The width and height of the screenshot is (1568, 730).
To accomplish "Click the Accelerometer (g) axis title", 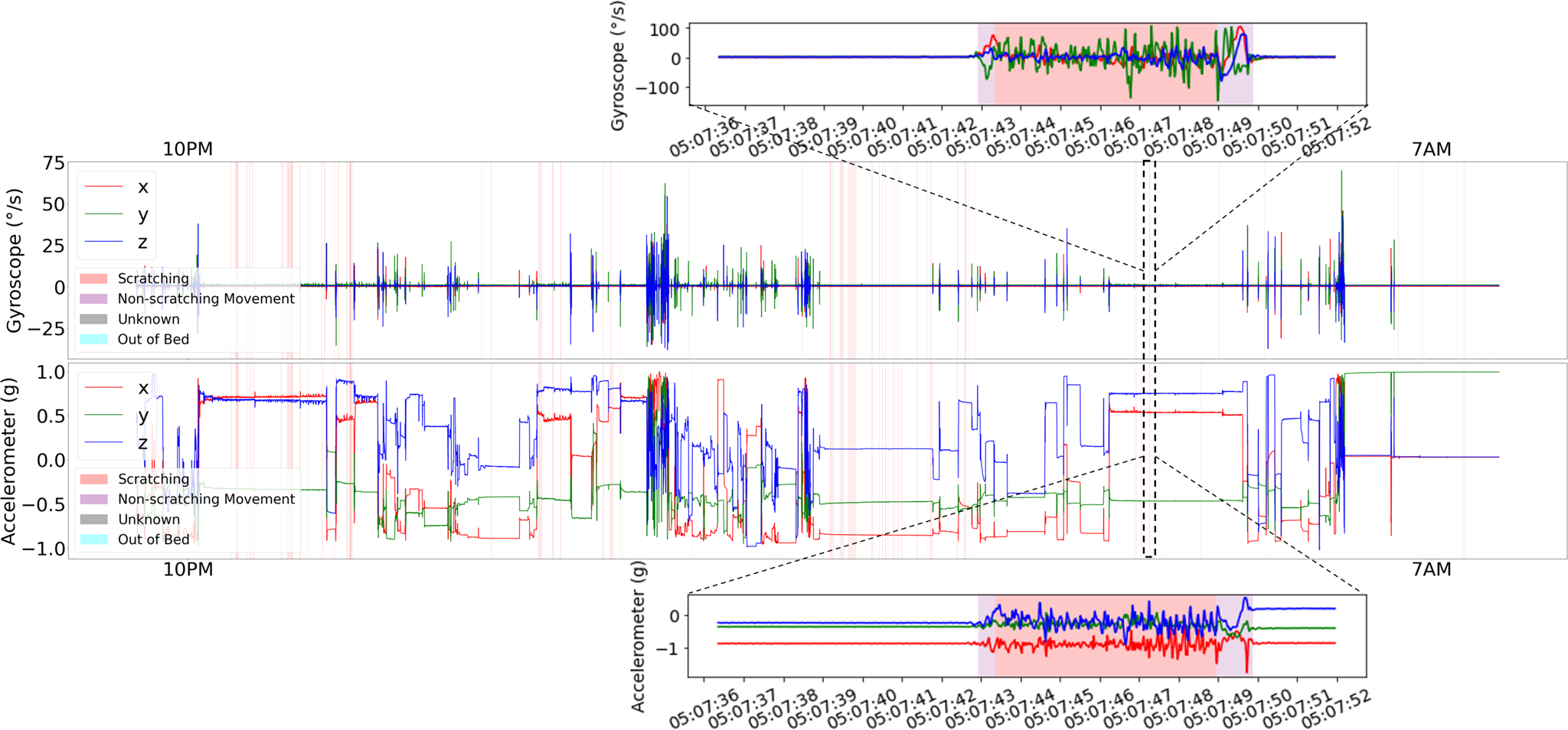I will tap(14, 459).
